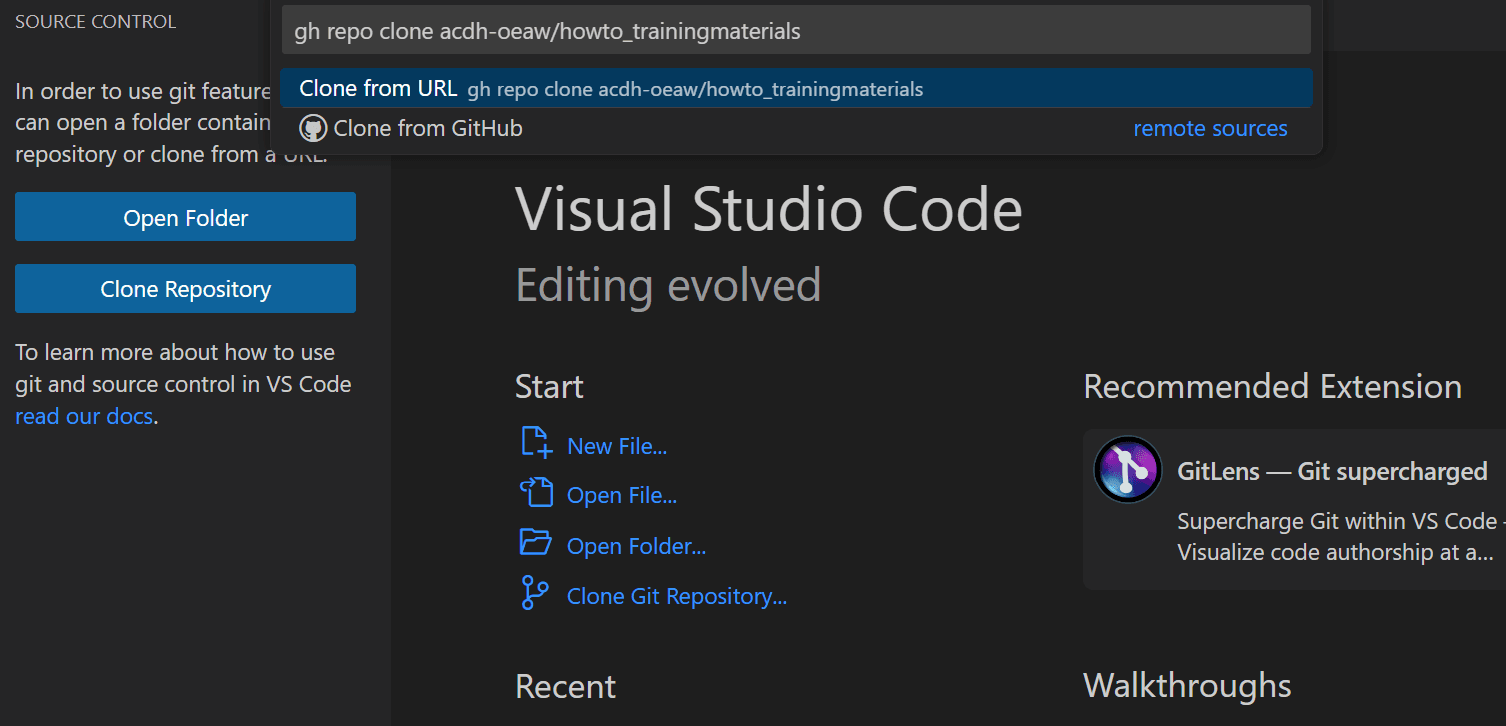Choose the Clone from GitHub entry

(428, 128)
